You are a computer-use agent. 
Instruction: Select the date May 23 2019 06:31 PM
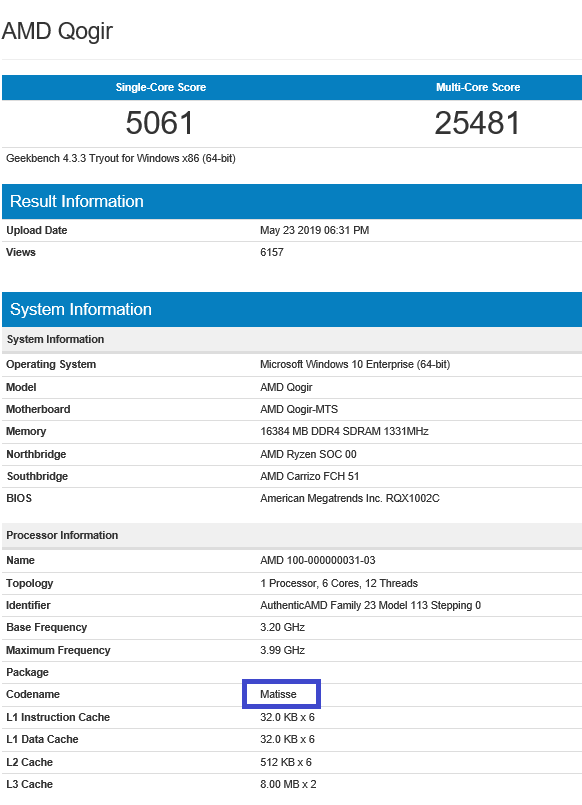pyautogui.click(x=314, y=231)
